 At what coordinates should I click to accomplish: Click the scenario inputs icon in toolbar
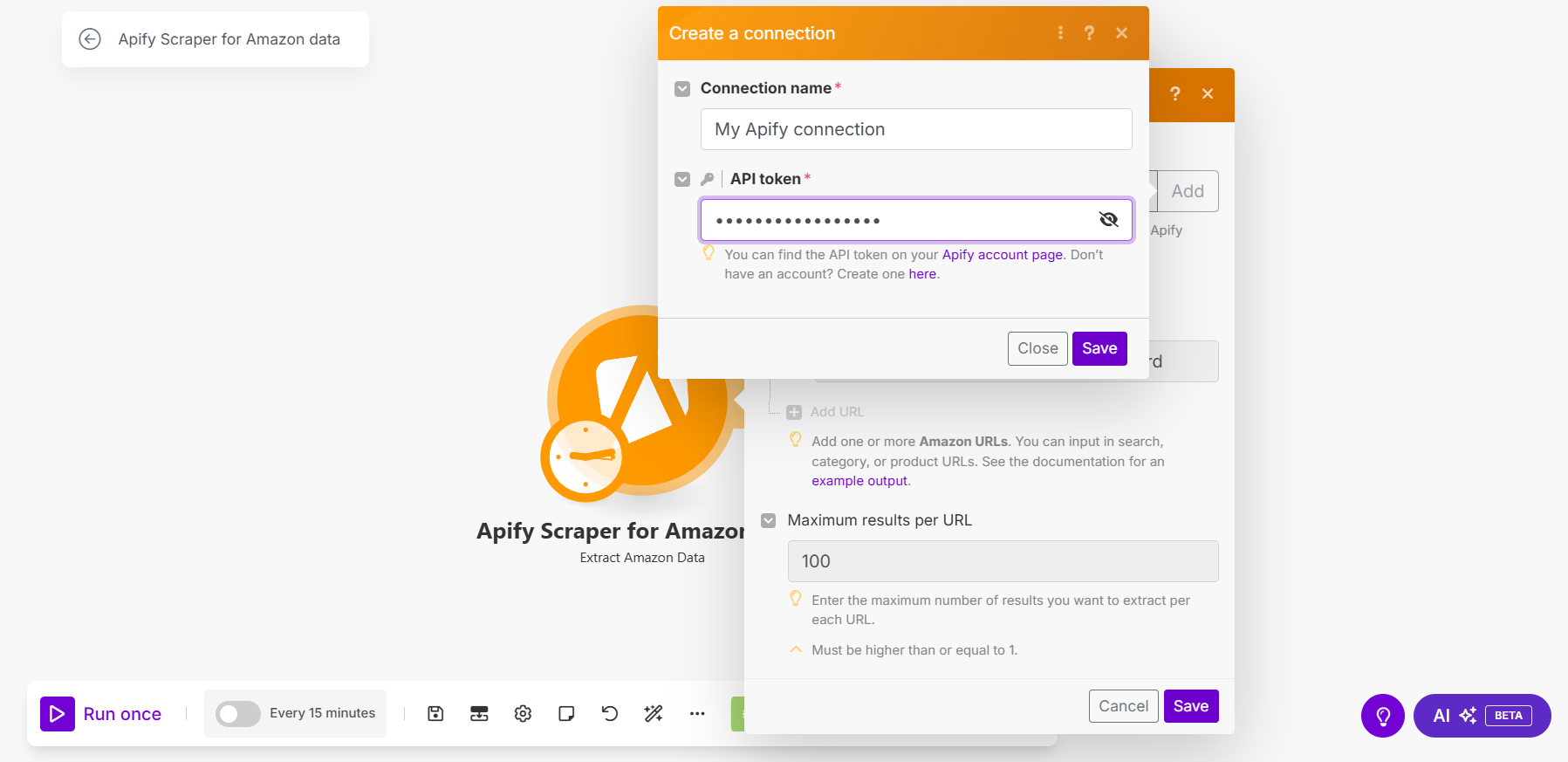tap(479, 714)
